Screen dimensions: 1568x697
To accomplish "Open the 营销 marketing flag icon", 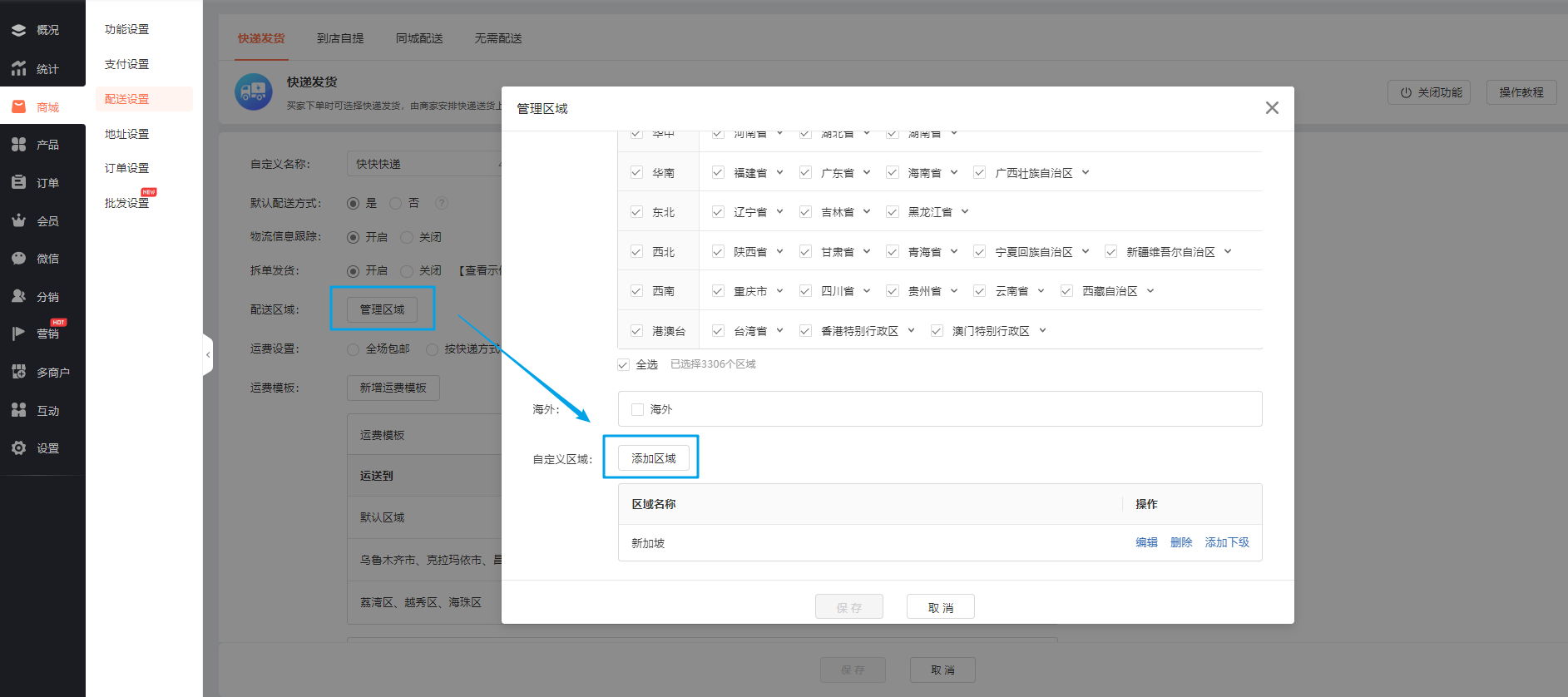I will point(18,334).
